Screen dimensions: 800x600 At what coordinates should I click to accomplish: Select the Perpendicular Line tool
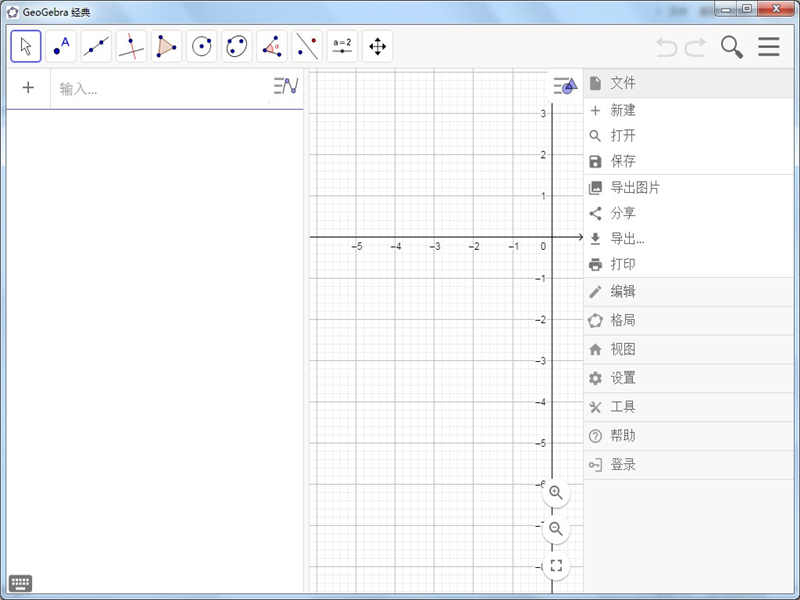pyautogui.click(x=132, y=46)
